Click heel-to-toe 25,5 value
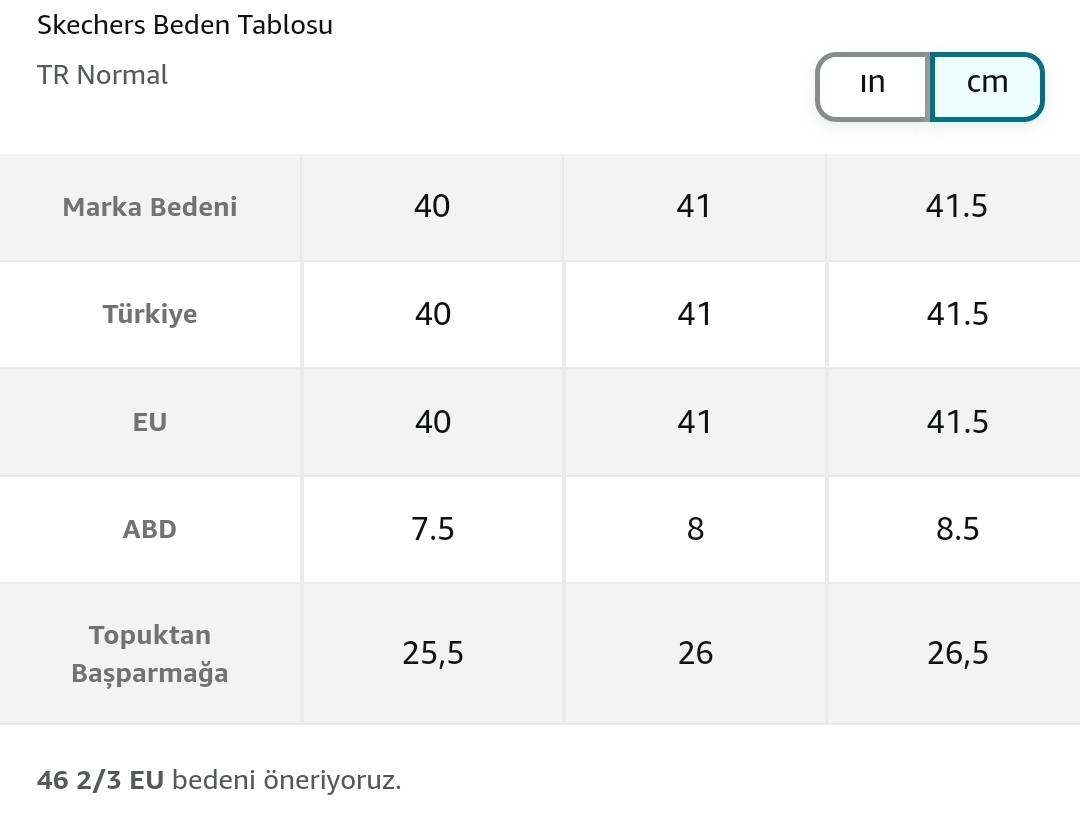The width and height of the screenshot is (1080, 815). 433,654
